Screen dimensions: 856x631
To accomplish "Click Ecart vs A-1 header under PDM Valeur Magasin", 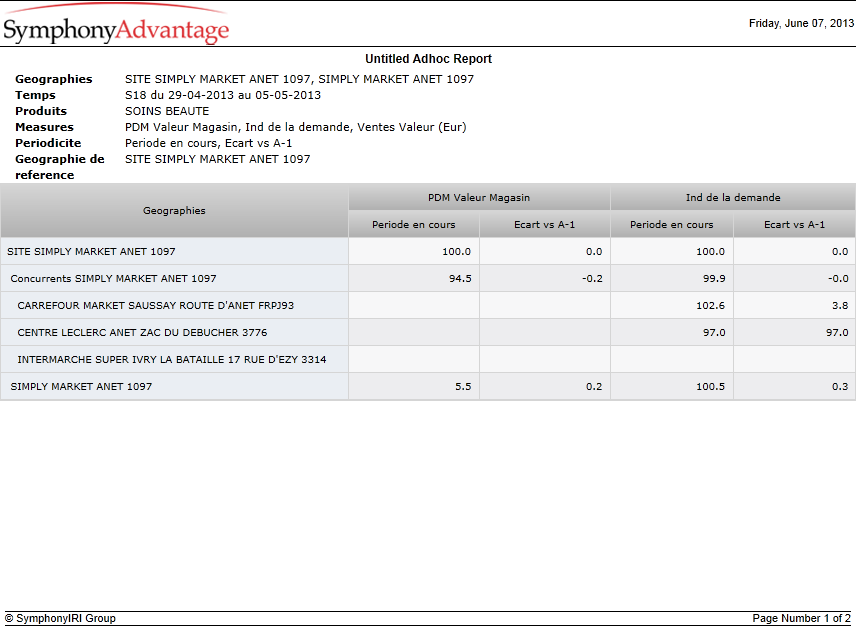I will coord(544,224).
